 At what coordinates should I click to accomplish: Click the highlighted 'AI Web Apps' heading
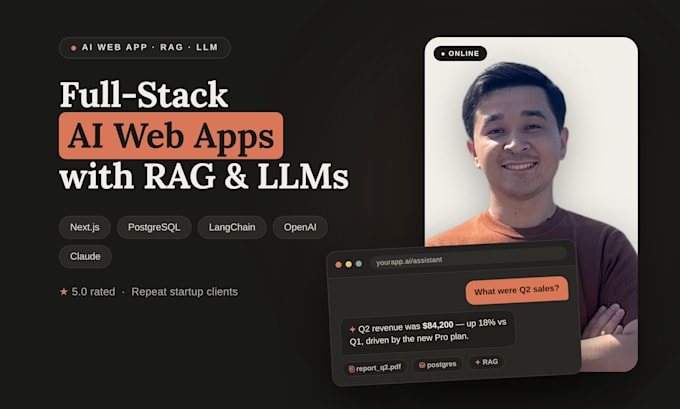pyautogui.click(x=171, y=136)
